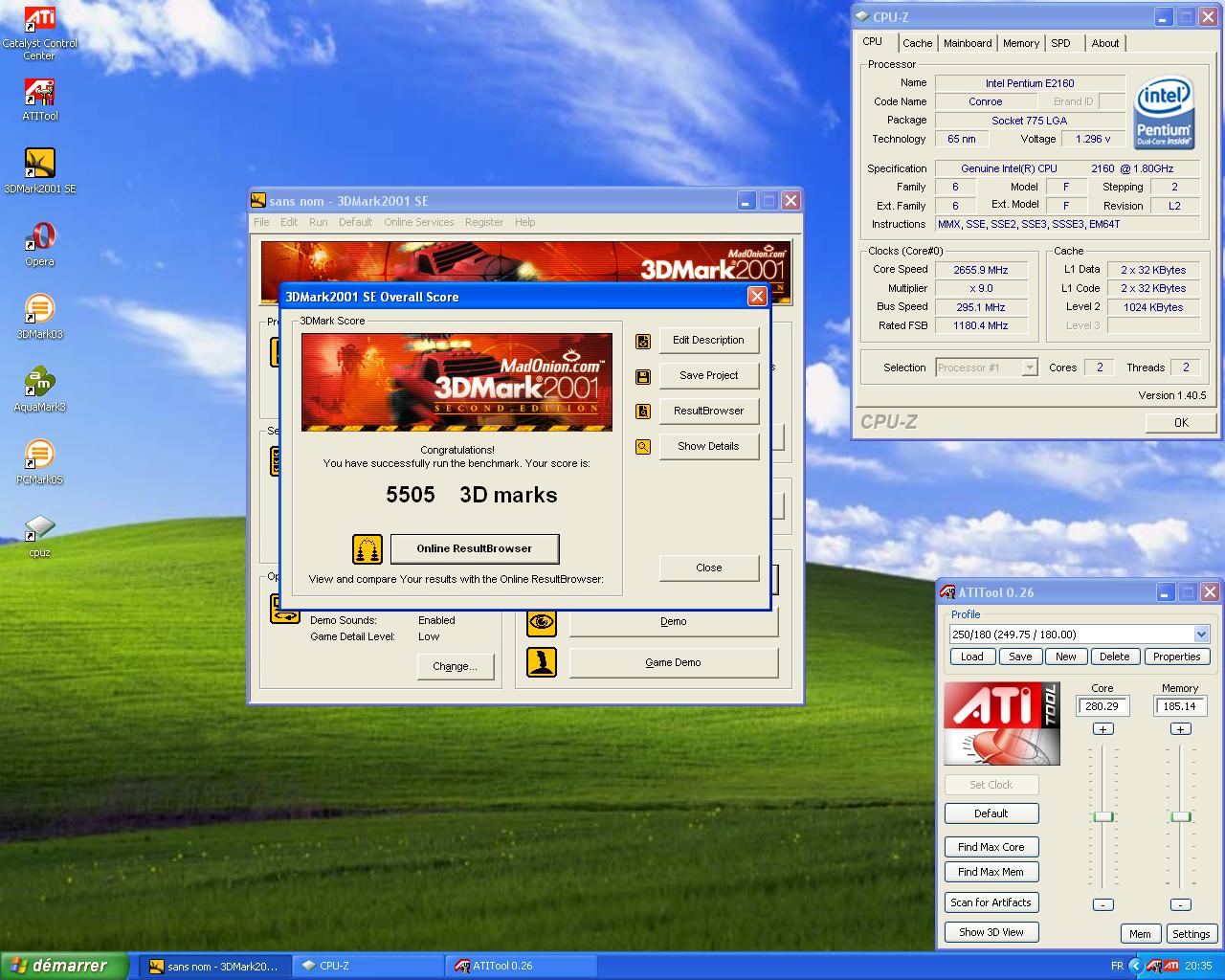Click the Edit Description button
The width and height of the screenshot is (1225, 980).
708,341
